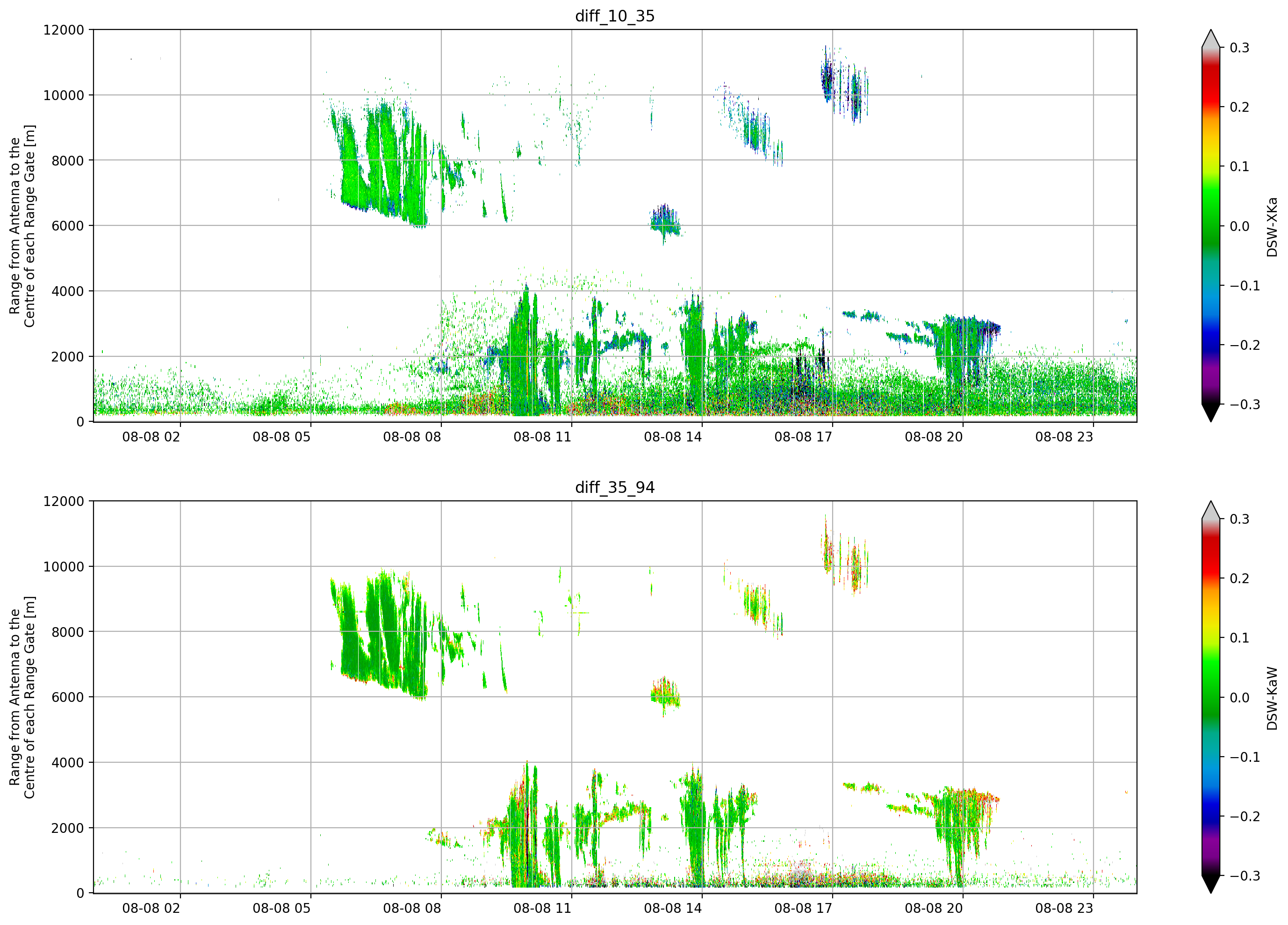Click the 10000 y-tick on diff_10_35 plot

64,95
